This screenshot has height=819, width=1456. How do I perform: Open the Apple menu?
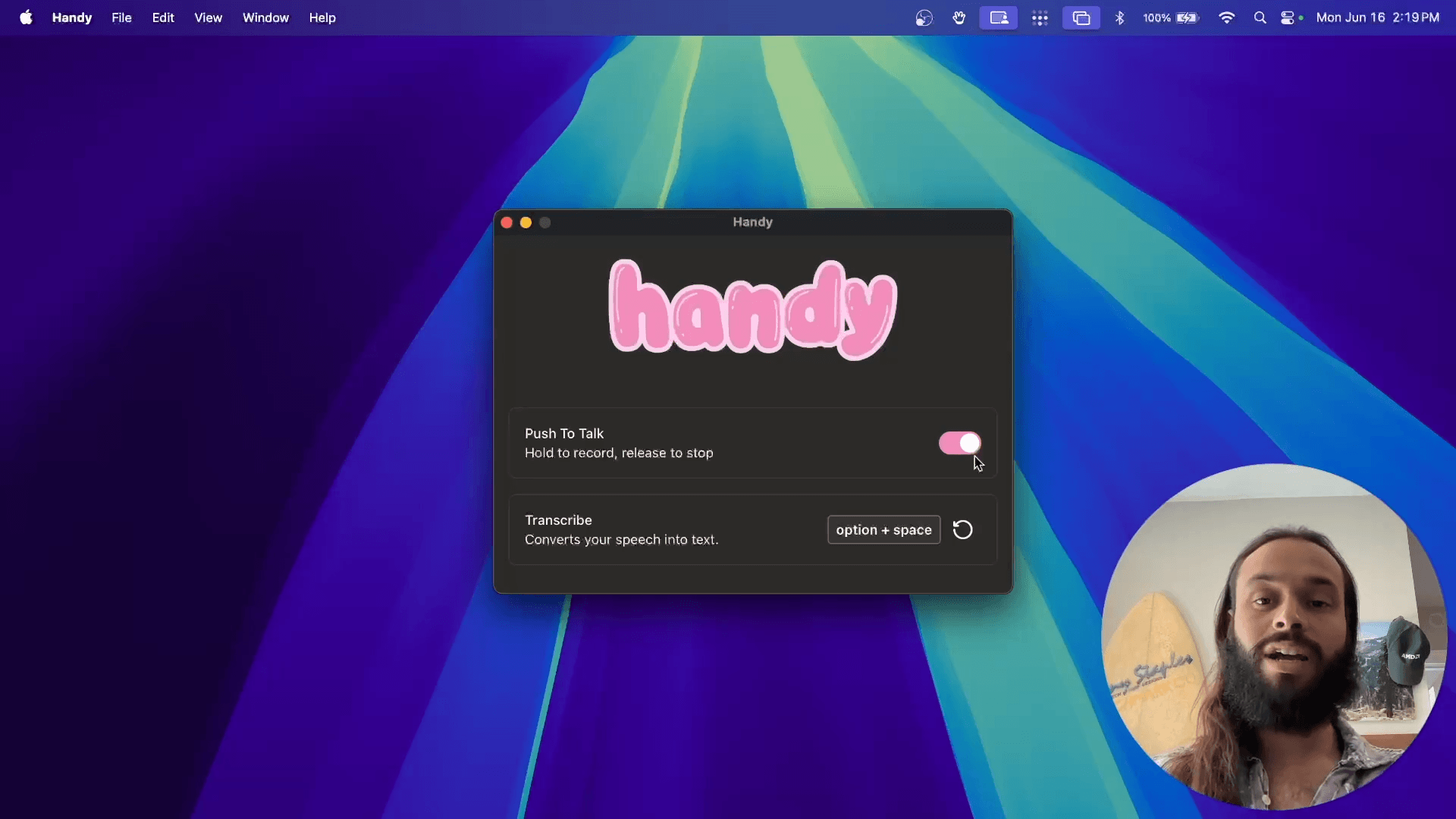pos(26,17)
